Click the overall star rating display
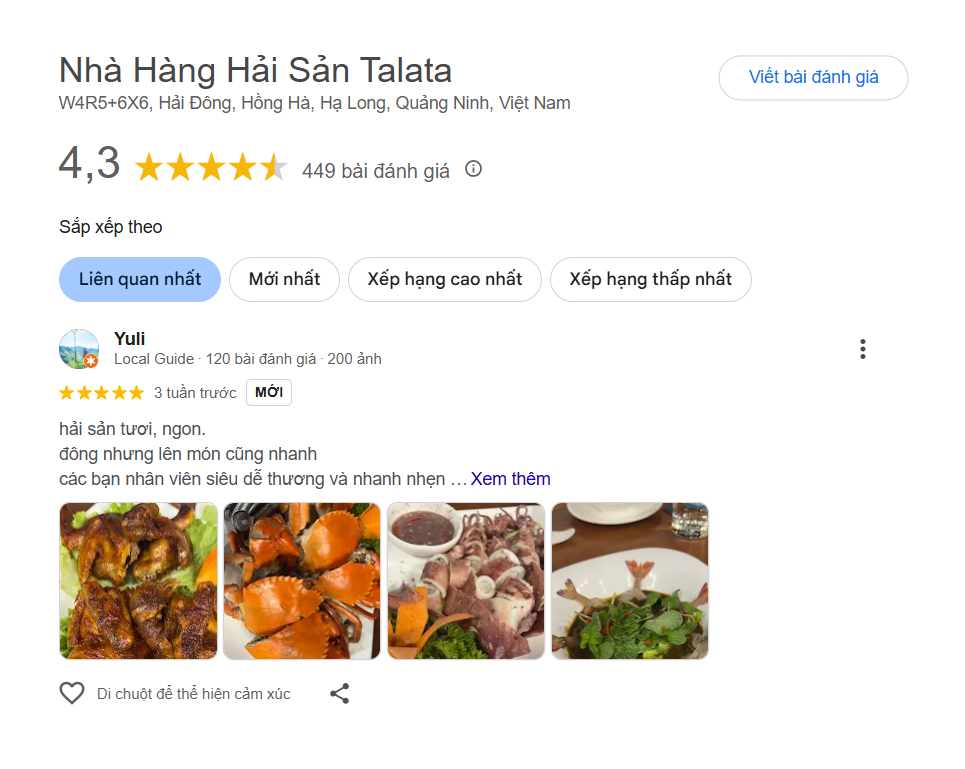 coord(211,169)
